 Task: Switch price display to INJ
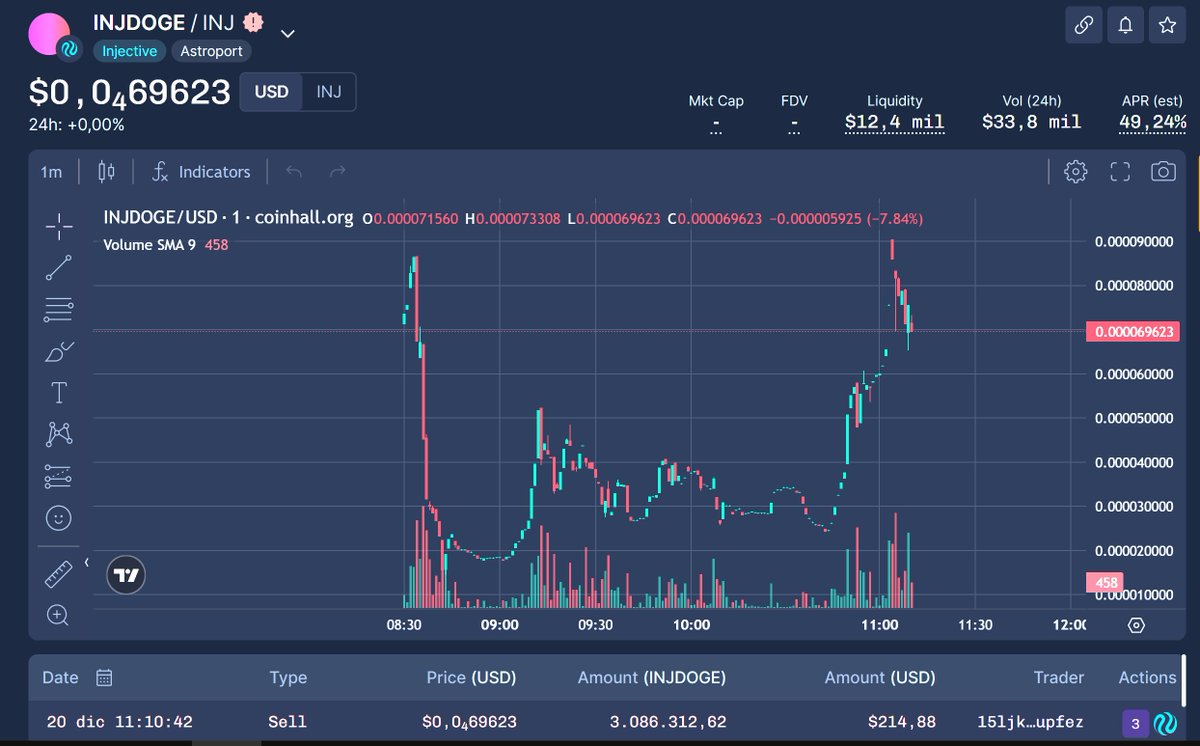[329, 92]
